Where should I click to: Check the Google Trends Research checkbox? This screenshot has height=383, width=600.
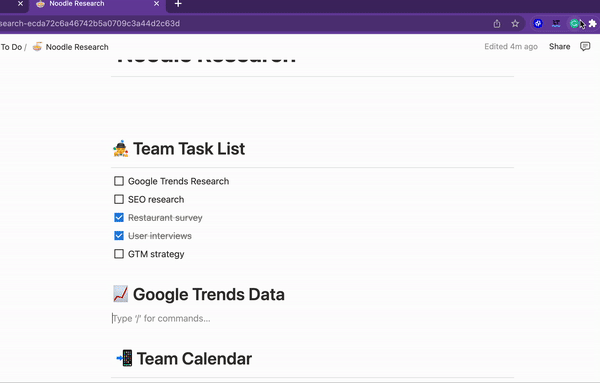click(x=119, y=181)
